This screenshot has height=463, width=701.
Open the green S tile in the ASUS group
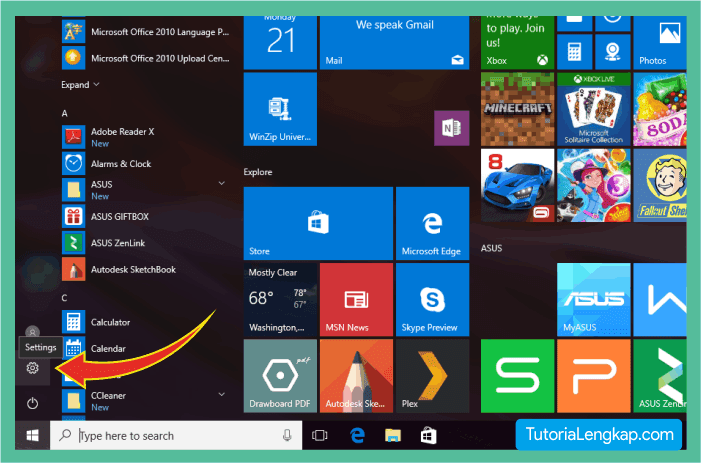coord(517,376)
